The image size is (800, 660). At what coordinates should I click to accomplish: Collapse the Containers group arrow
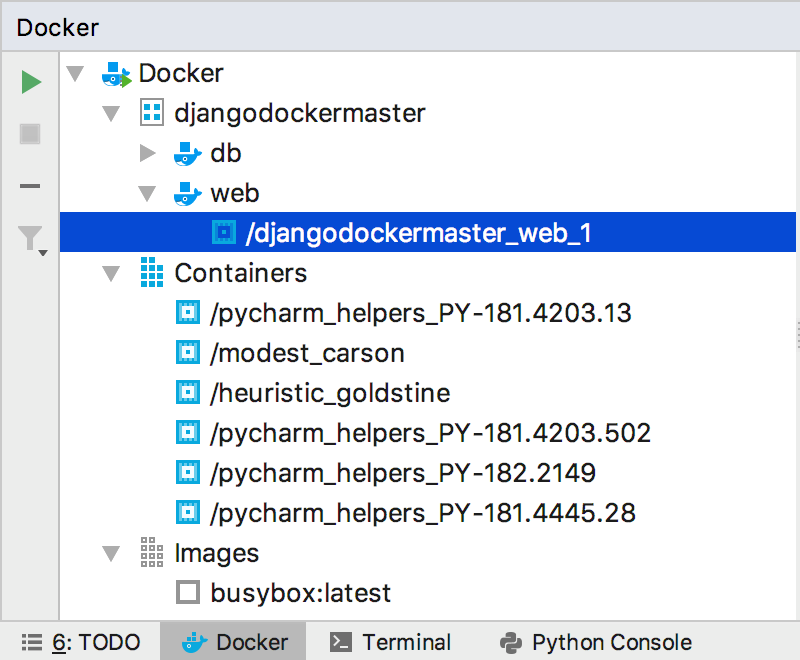111,273
